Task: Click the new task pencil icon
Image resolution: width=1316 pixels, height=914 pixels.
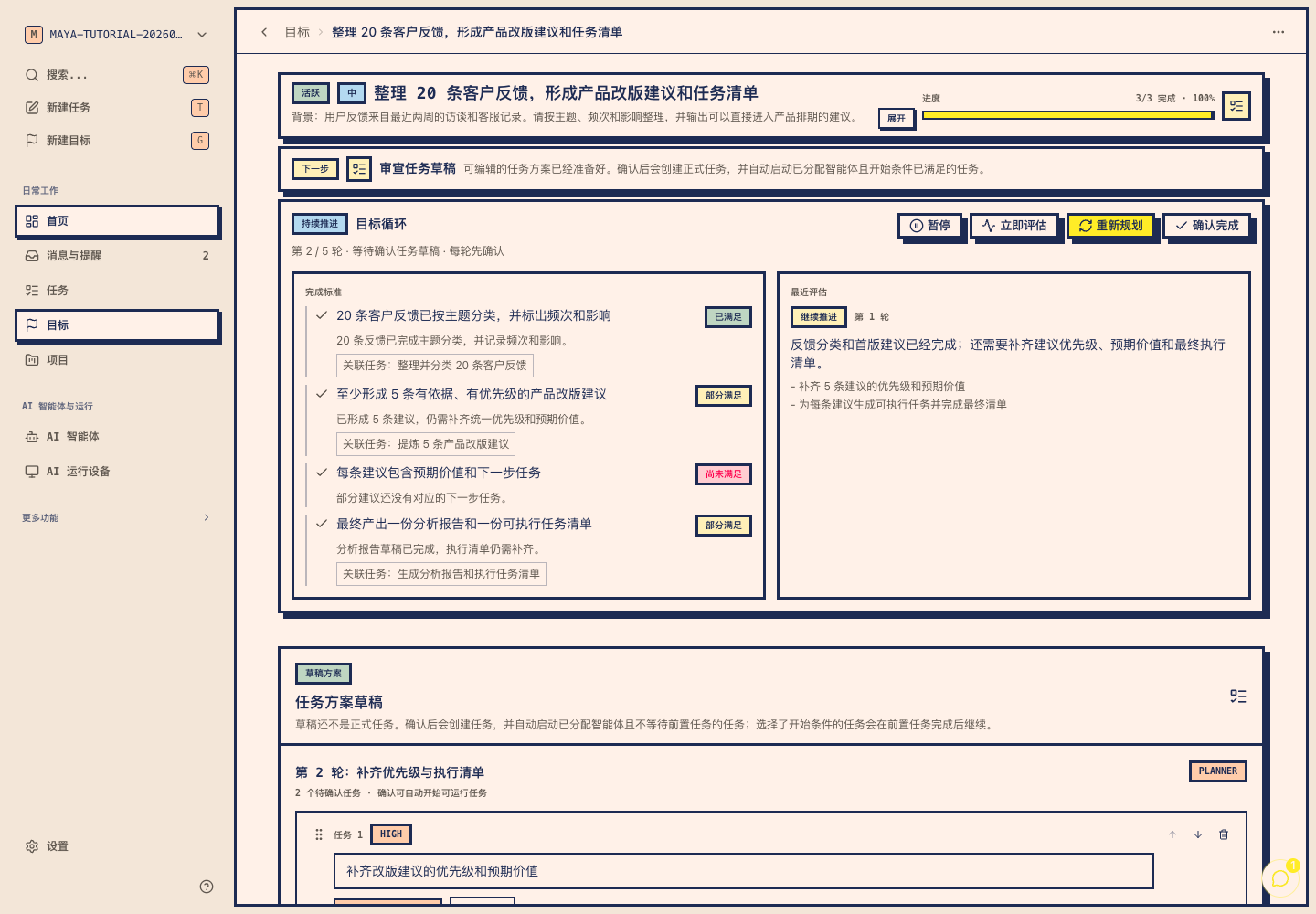Action: click(x=32, y=108)
